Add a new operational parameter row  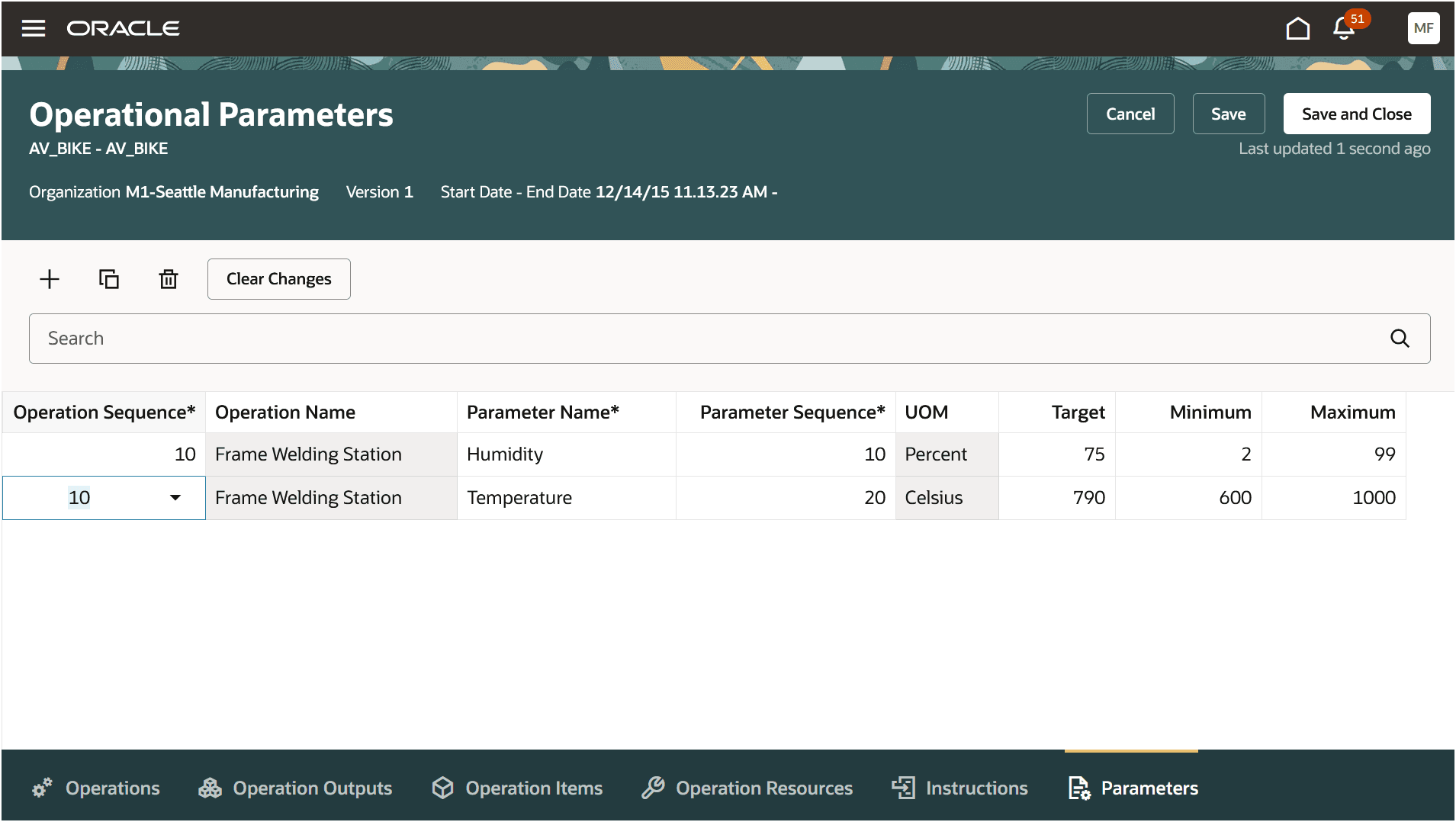click(x=49, y=278)
